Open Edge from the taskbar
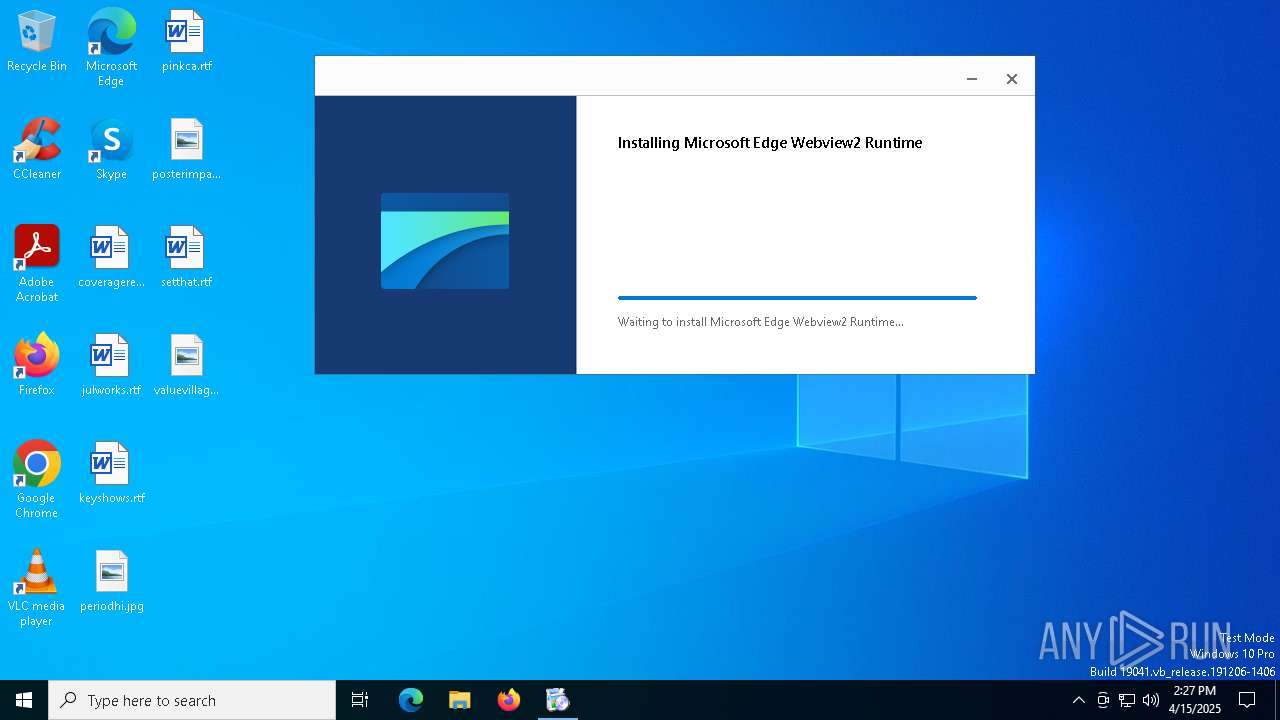 click(x=411, y=700)
